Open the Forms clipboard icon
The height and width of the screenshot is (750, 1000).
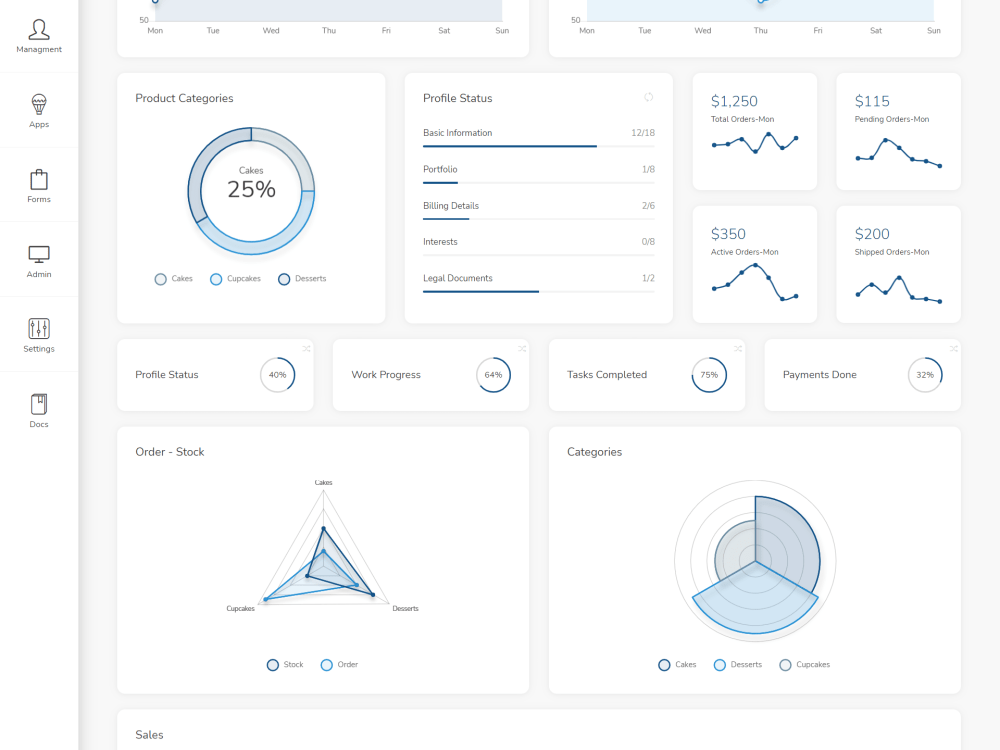[x=39, y=179]
